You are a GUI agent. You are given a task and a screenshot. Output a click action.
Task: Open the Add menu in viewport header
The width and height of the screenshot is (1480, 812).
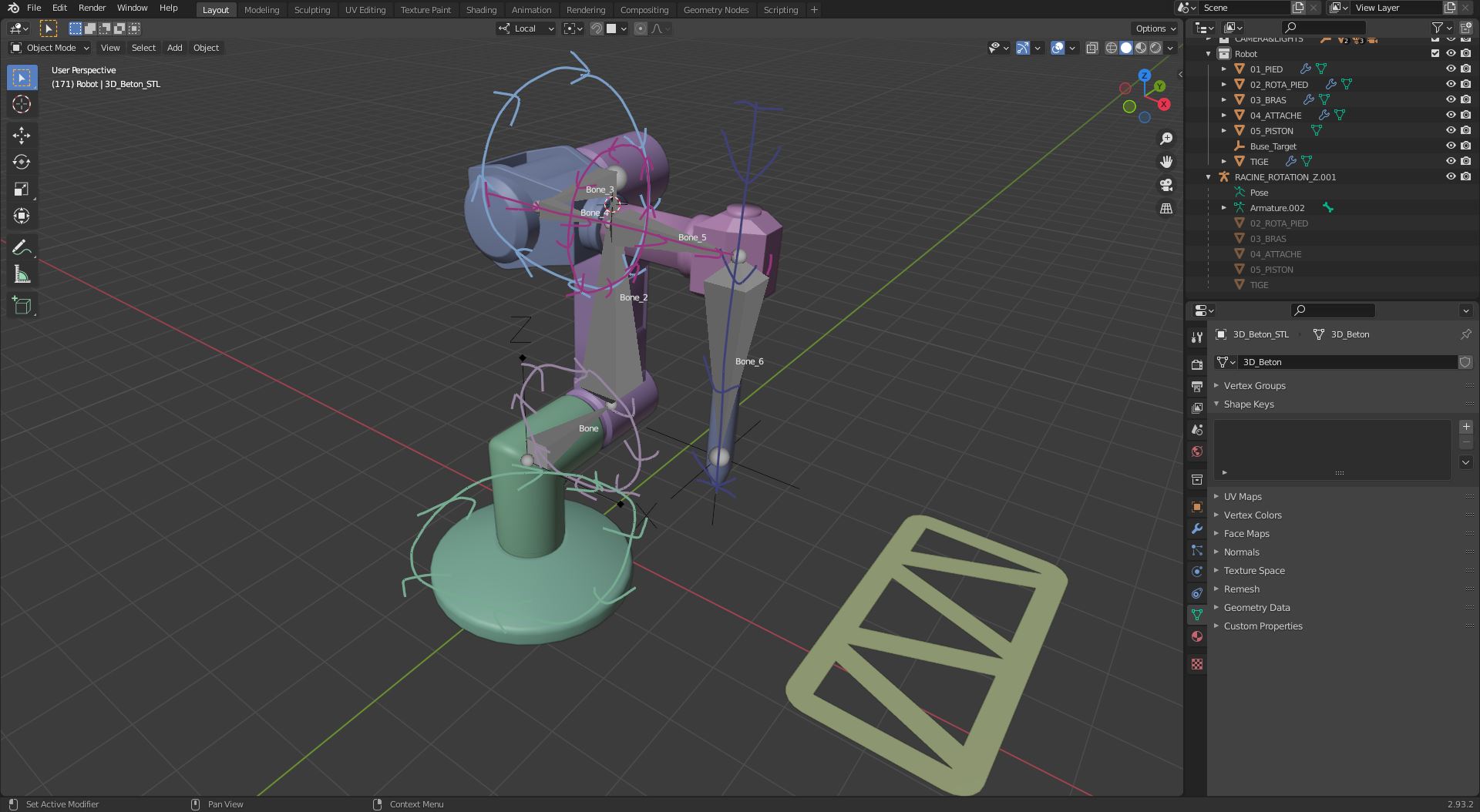[x=174, y=48]
